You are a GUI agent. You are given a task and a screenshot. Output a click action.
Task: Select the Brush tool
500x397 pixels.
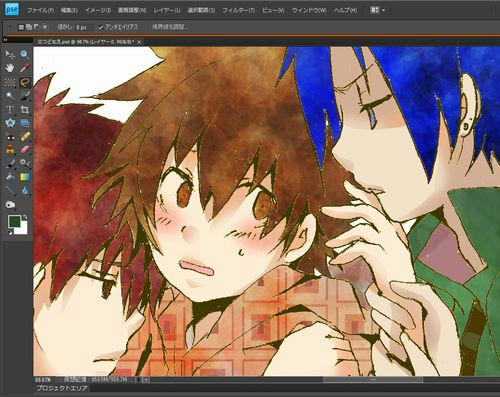point(10,163)
